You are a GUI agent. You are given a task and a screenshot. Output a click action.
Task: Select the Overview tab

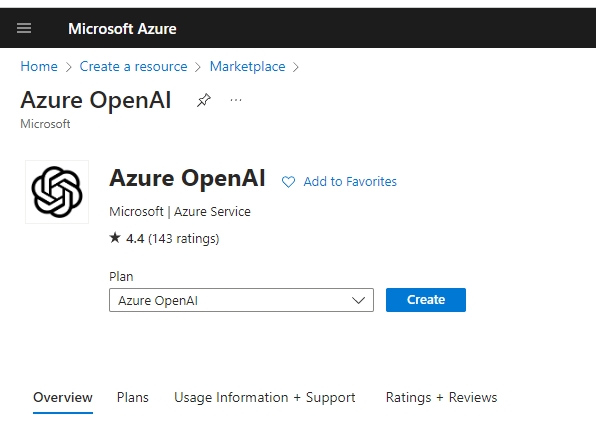(63, 397)
